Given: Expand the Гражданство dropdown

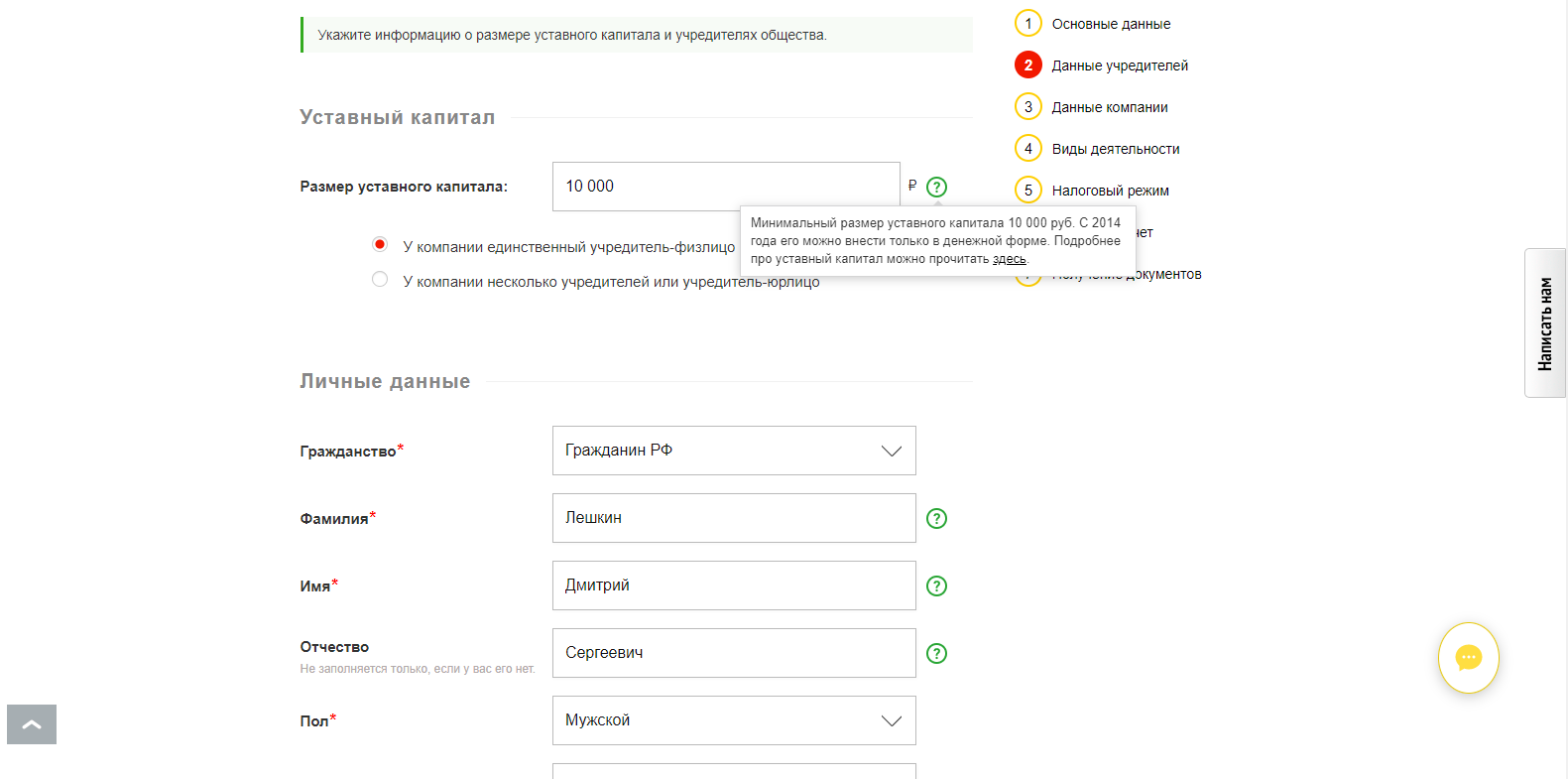Looking at the screenshot, I should (734, 451).
